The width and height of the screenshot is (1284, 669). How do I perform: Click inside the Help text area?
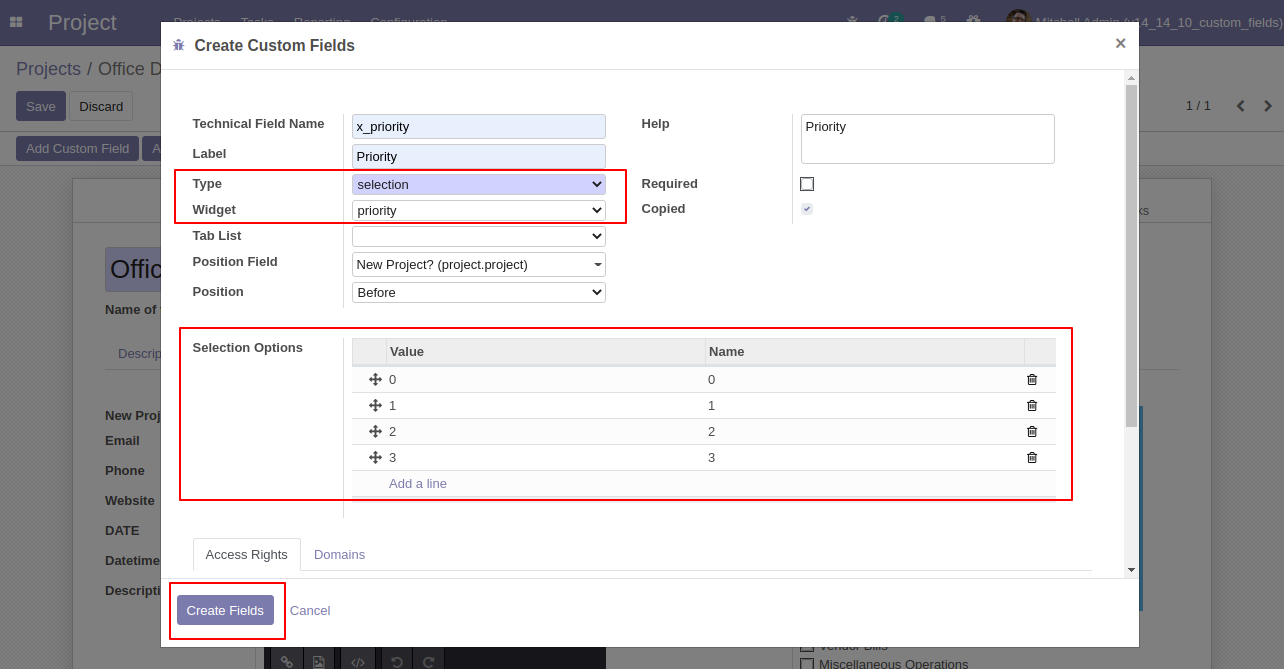928,139
